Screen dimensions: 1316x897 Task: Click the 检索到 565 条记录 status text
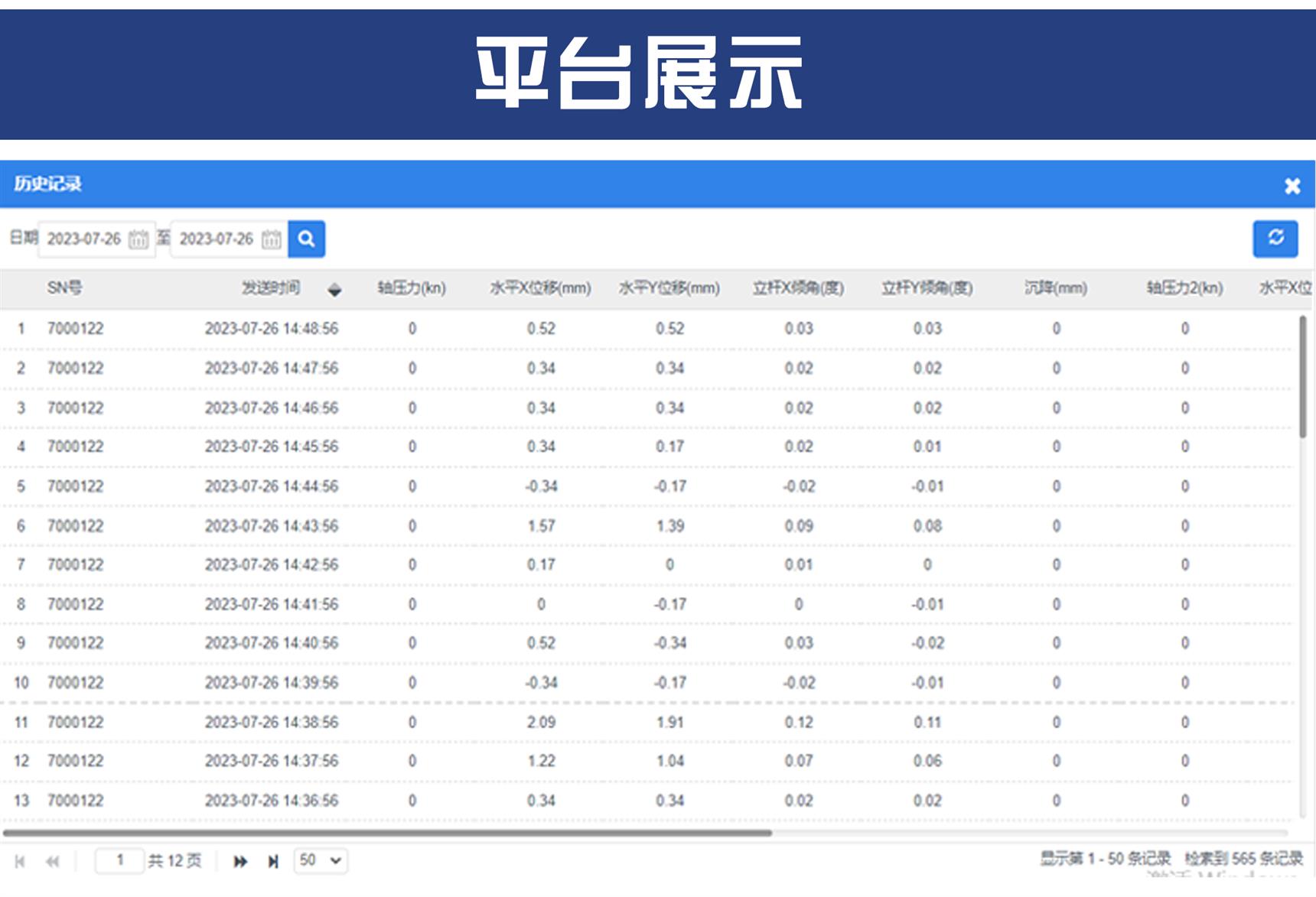pos(1243,859)
